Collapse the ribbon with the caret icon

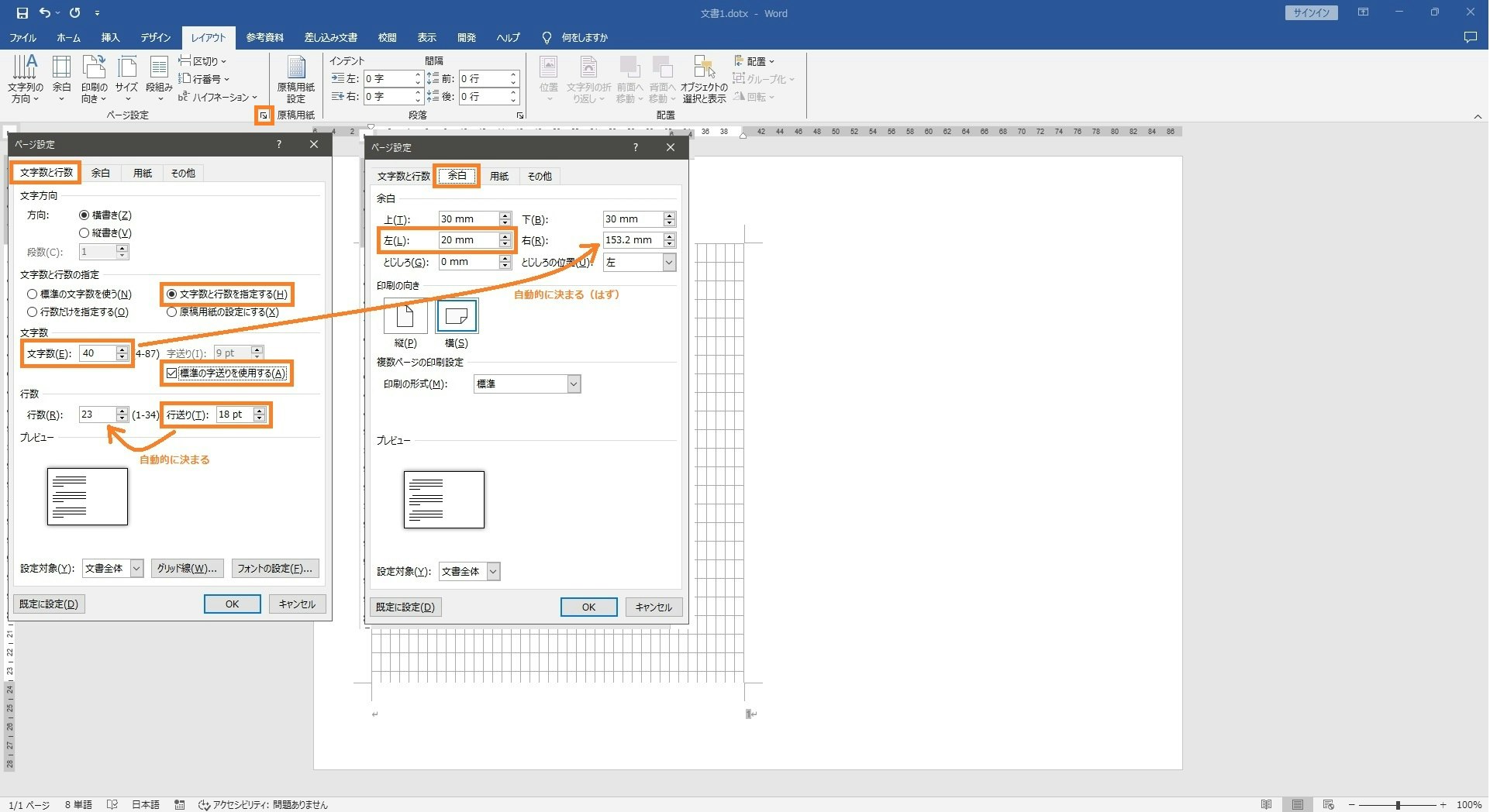(1478, 116)
